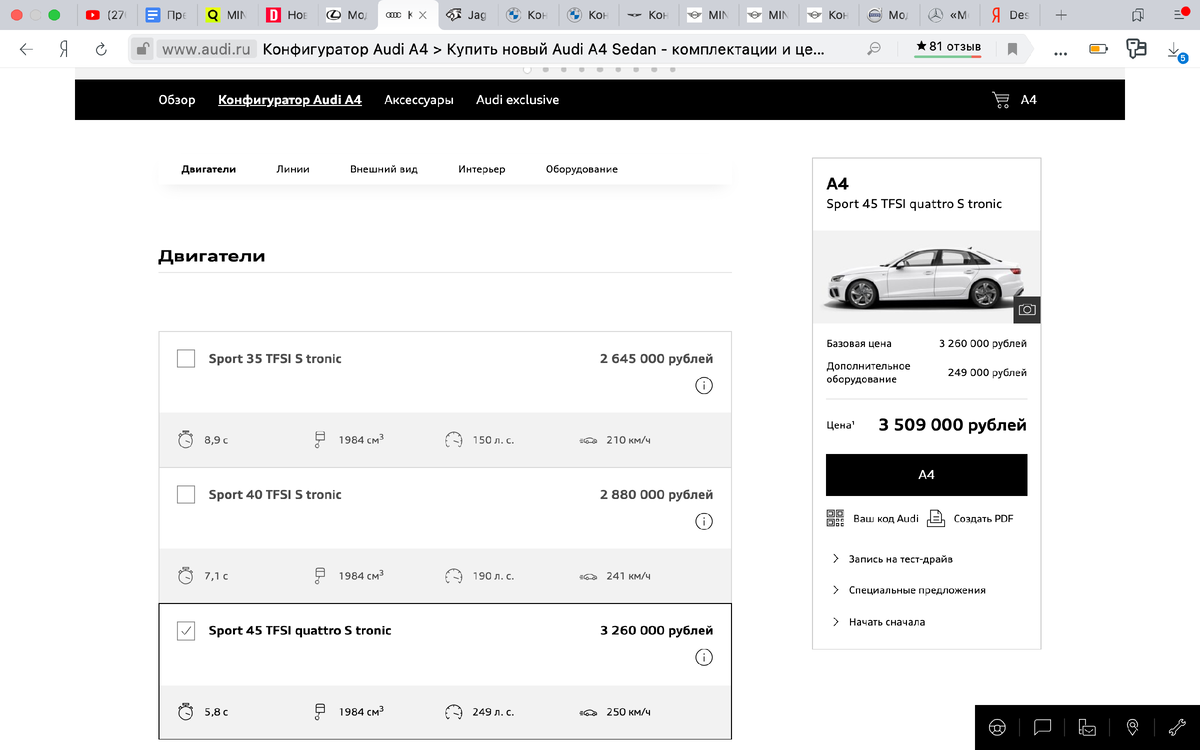Switch to the YouTube browser tab

[x=106, y=16]
